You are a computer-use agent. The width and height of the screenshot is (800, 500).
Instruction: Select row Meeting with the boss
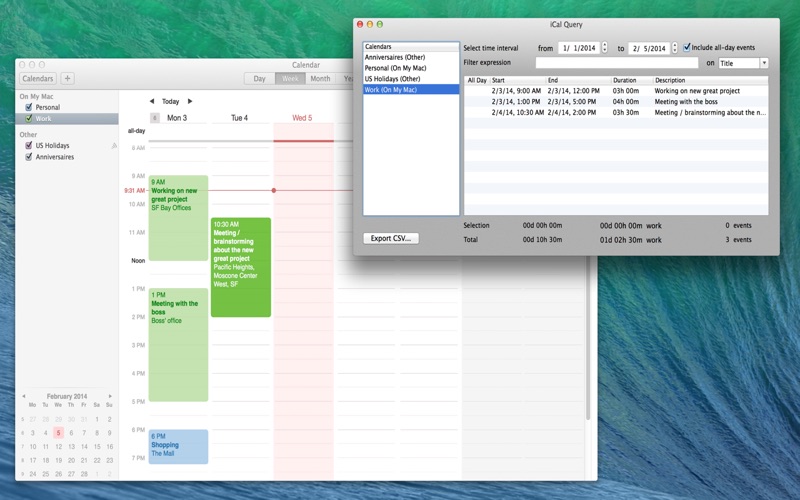(616, 102)
